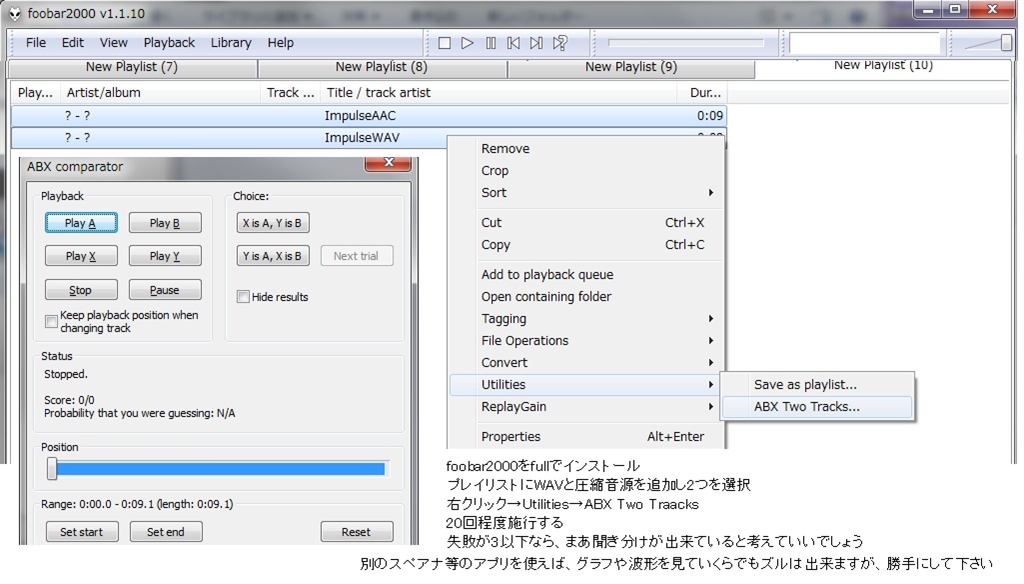
Task: Click the foobar2000 alien icon in title bar
Action: tap(16, 12)
